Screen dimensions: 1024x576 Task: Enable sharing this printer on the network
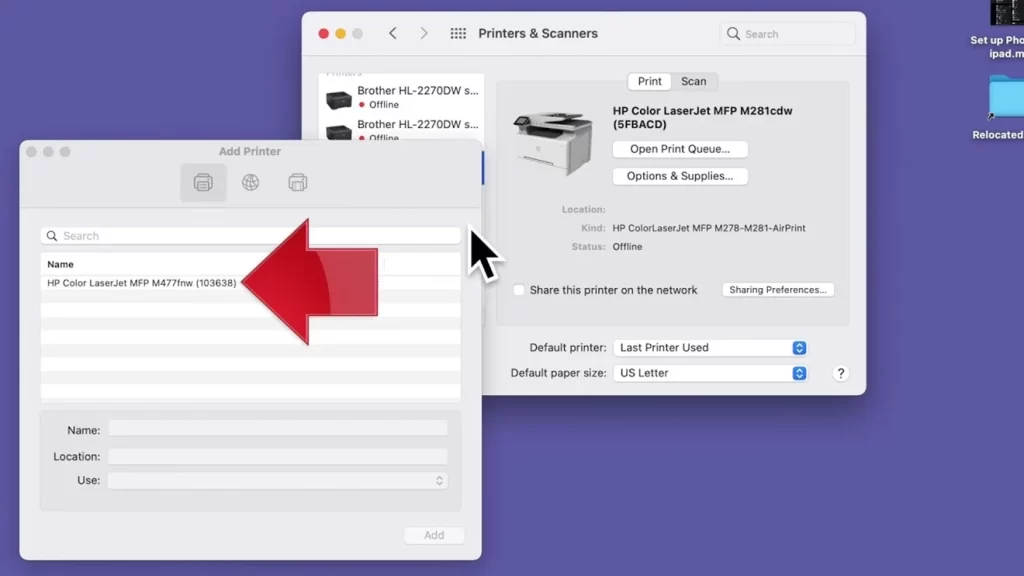518,290
